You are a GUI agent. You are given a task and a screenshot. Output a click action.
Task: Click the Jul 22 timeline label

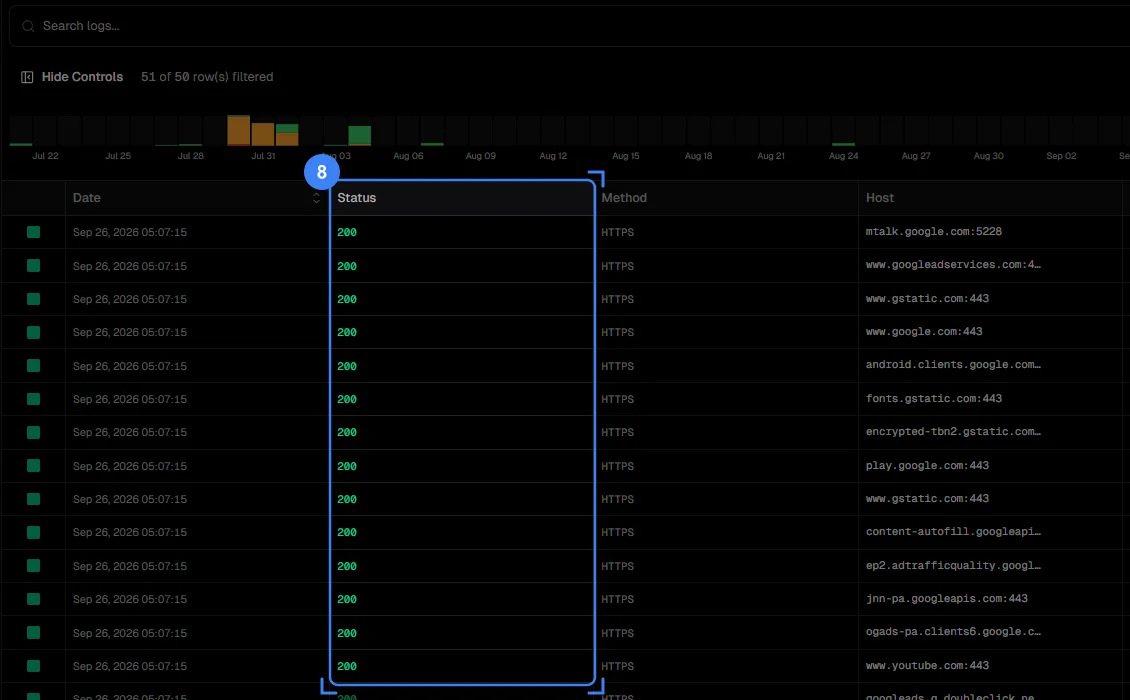(x=45, y=156)
